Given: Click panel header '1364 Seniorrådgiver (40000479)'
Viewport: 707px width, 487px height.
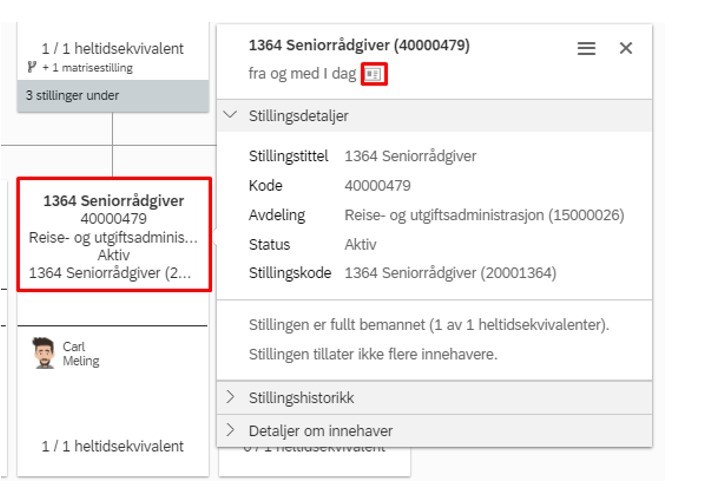Looking at the screenshot, I should click(x=359, y=45).
